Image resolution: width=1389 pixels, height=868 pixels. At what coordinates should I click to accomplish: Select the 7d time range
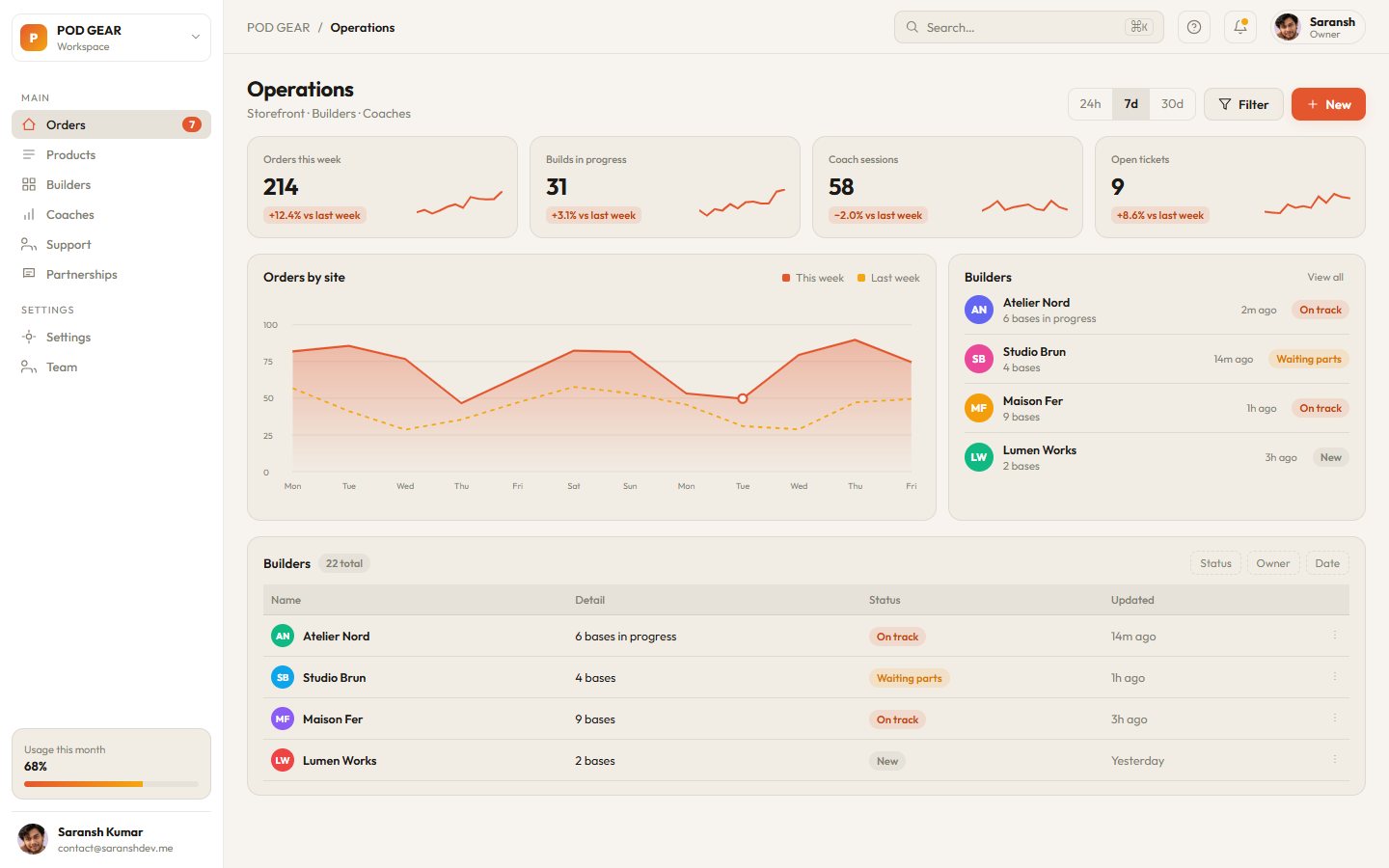tap(1130, 104)
